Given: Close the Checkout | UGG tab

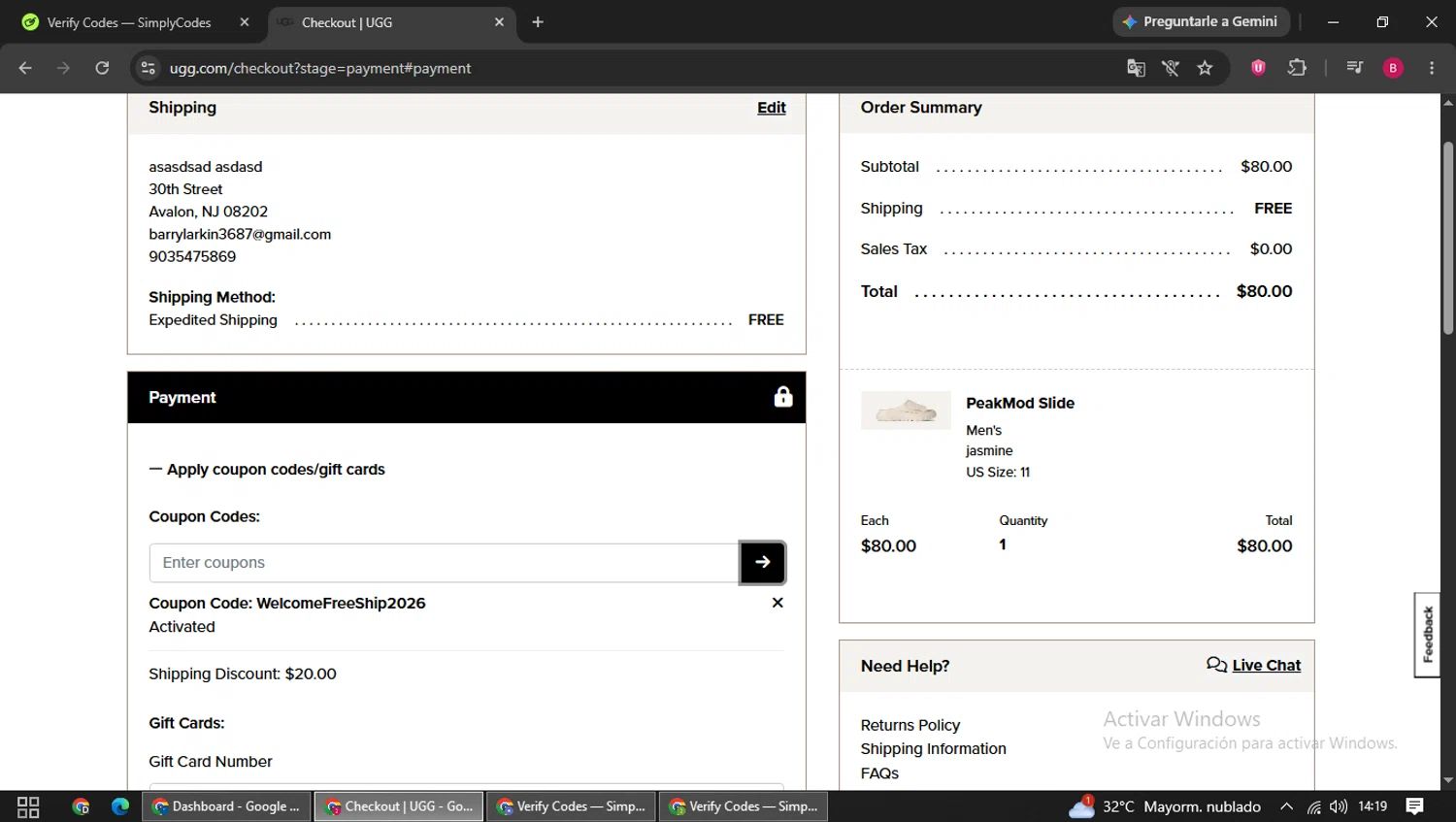Looking at the screenshot, I should 499,22.
